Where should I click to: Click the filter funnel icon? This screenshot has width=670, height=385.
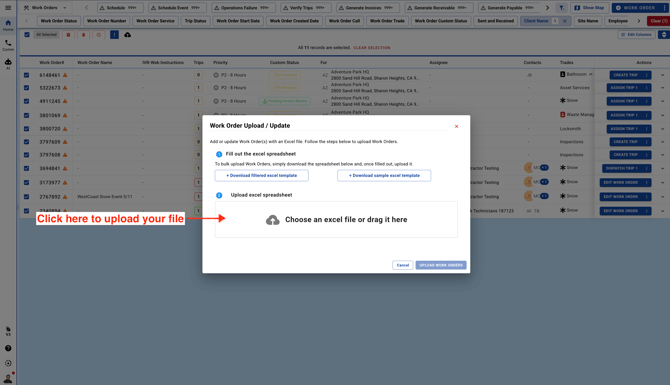coord(561,8)
